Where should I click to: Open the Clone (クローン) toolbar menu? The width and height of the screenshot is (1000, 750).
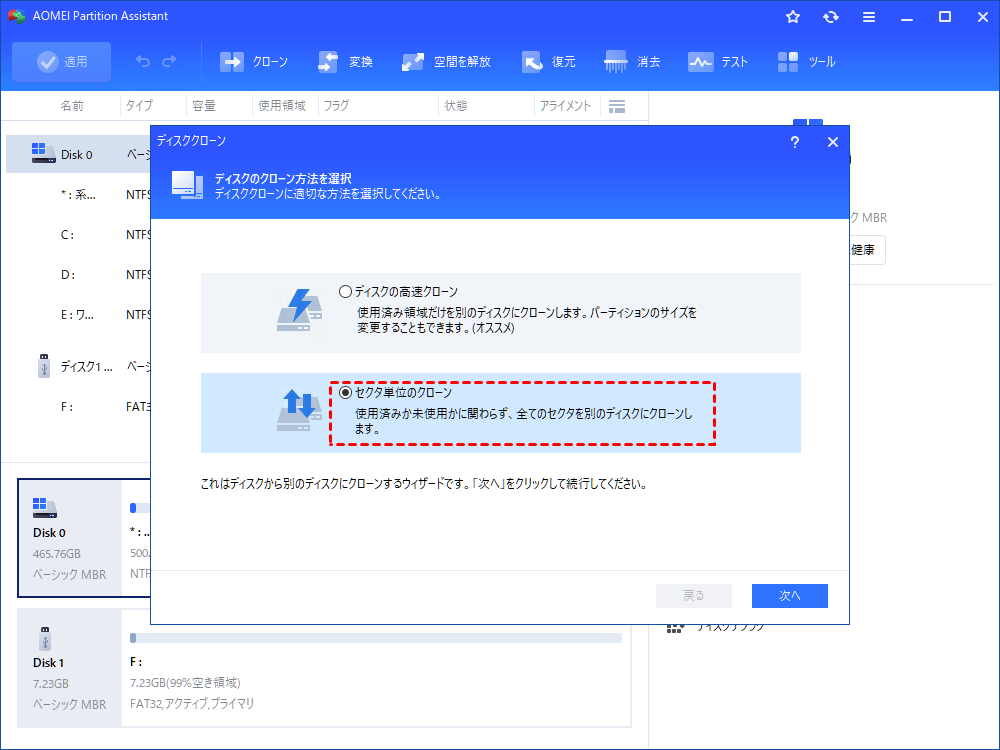254,62
